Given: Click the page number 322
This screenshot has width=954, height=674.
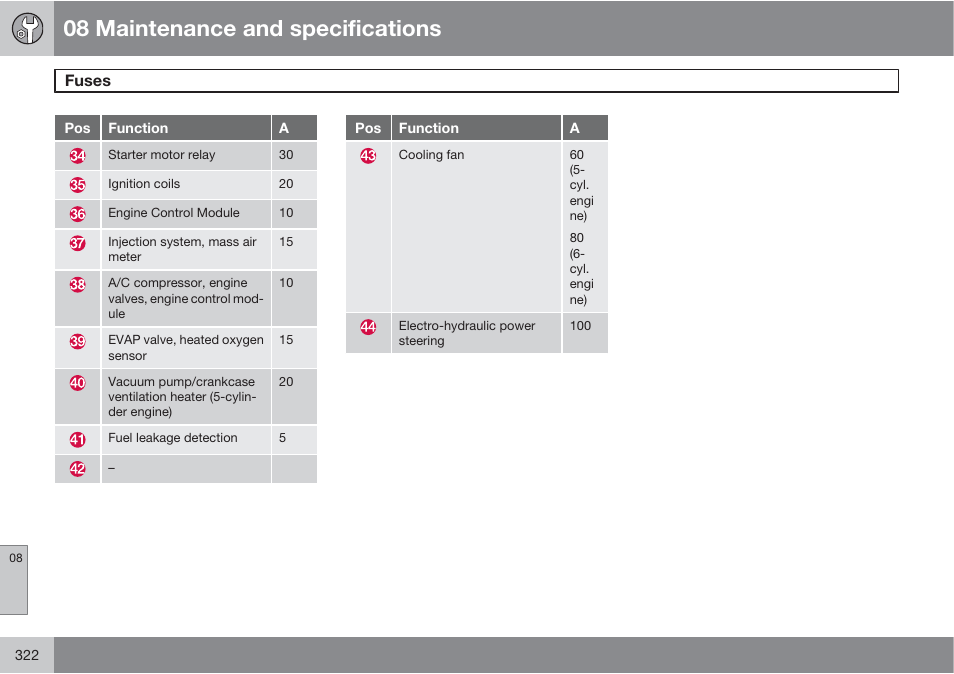Looking at the screenshot, I should coord(27,655).
